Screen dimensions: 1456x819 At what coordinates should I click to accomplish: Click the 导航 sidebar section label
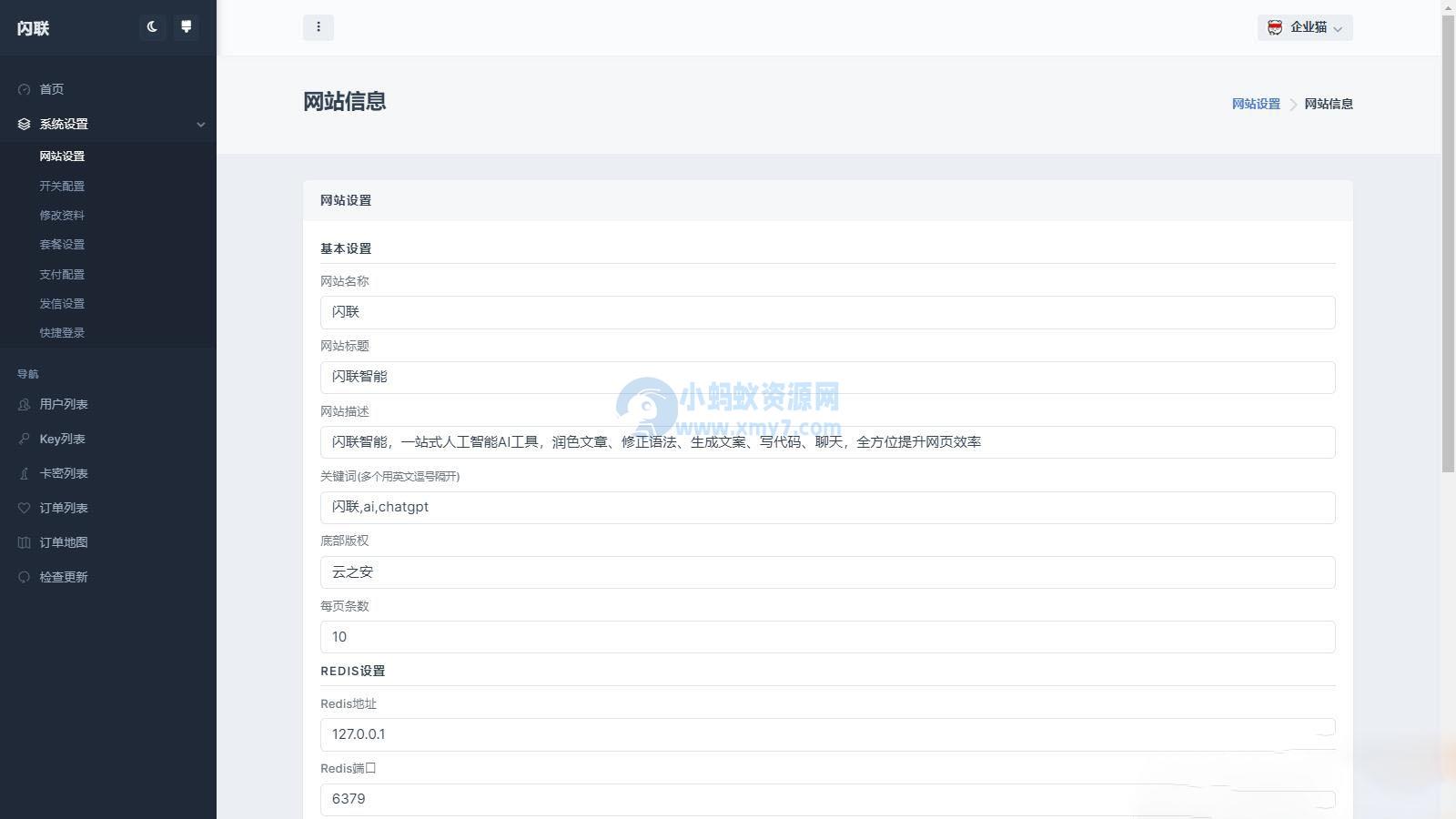click(28, 374)
